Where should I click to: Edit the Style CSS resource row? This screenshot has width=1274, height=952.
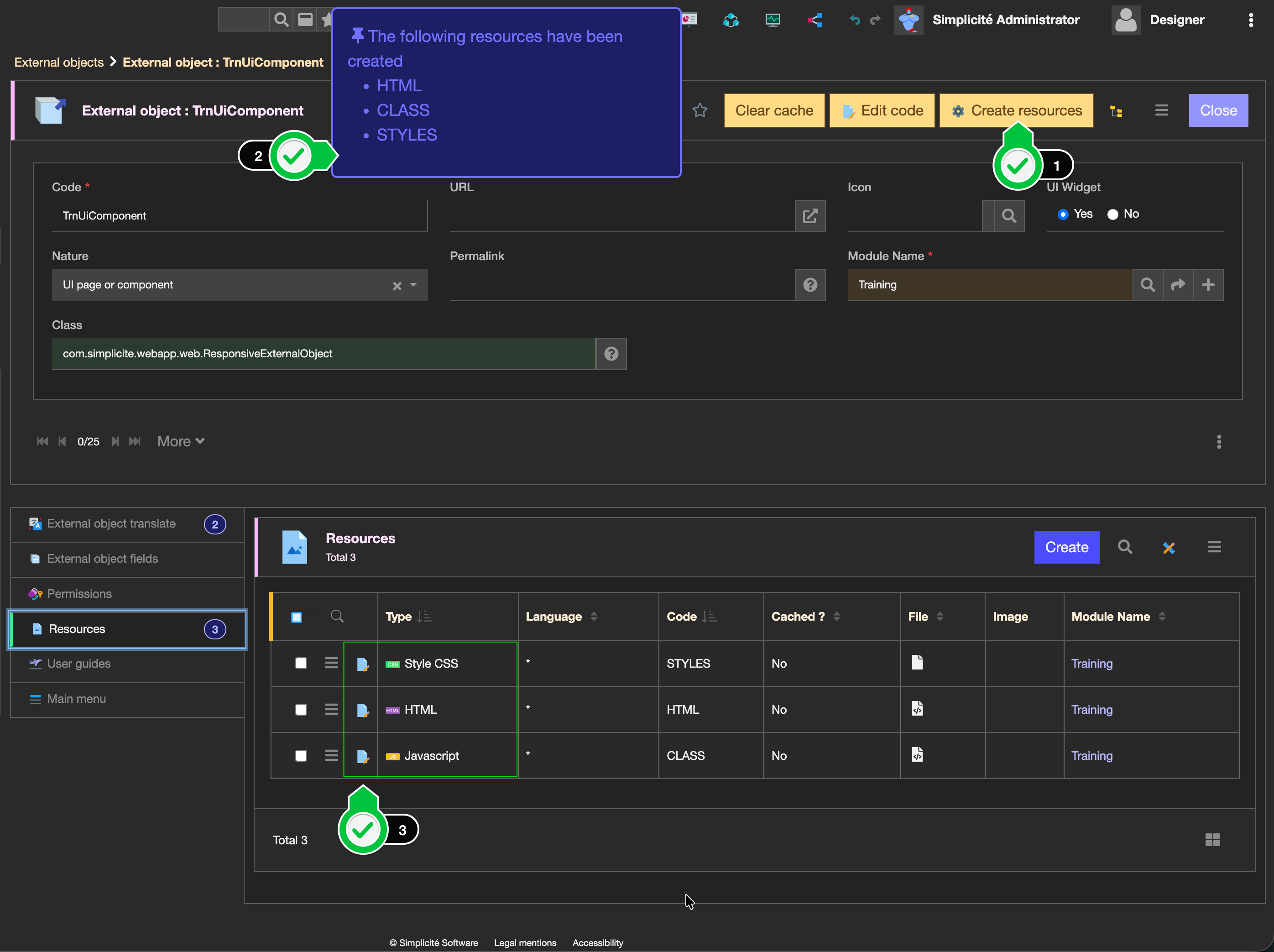(x=362, y=664)
